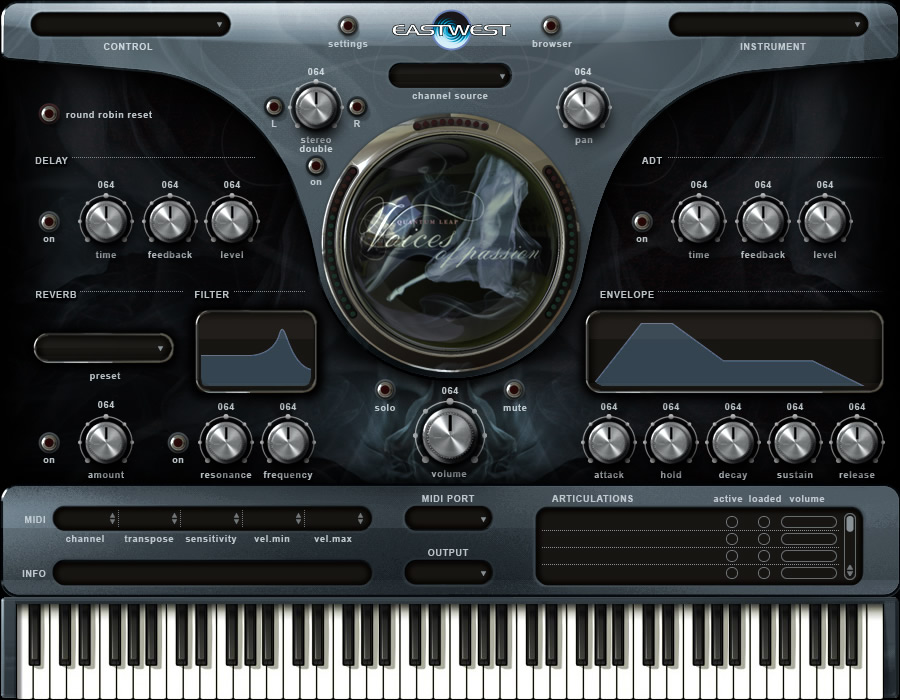Open the settings panel

[347, 27]
